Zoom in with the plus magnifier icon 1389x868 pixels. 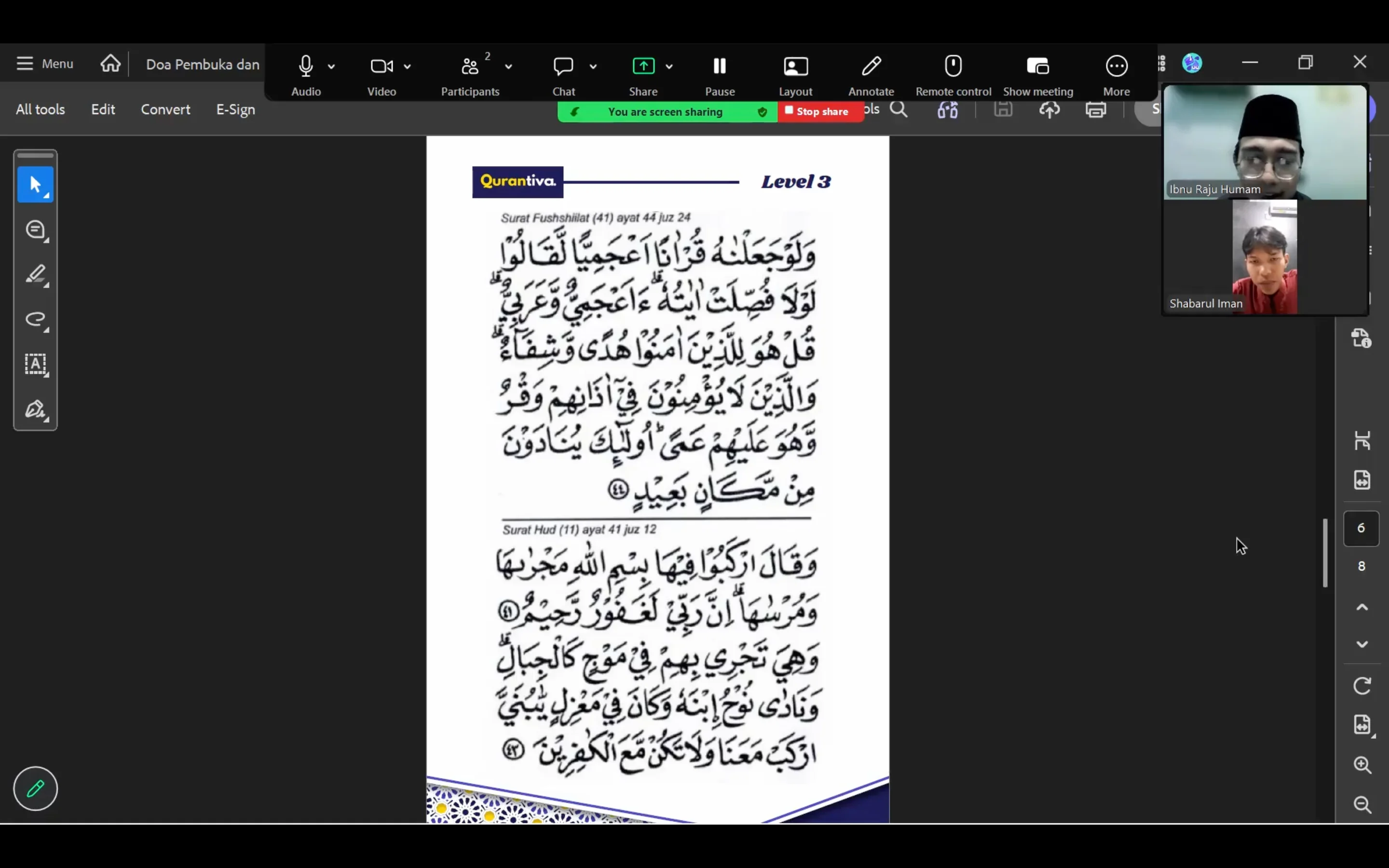click(x=1362, y=765)
